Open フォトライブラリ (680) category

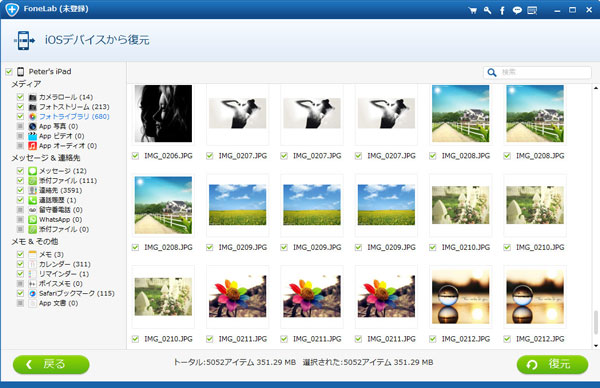click(74, 116)
